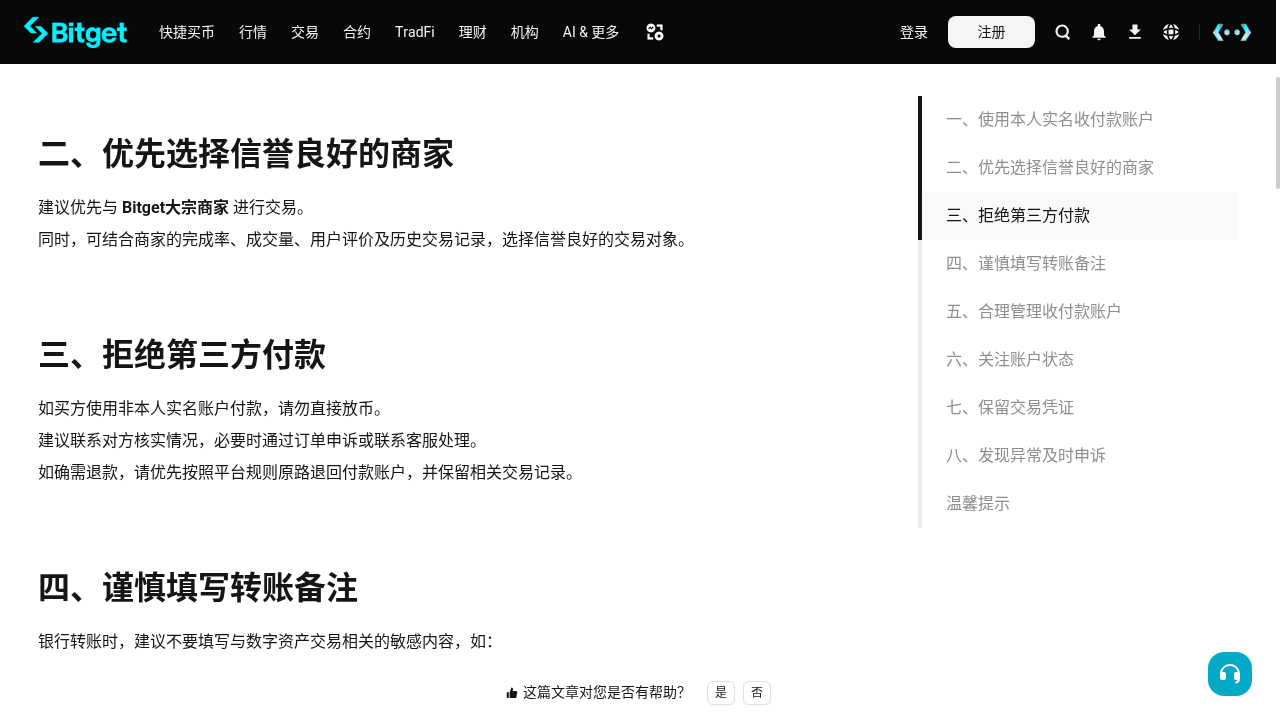The image size is (1280, 720).
Task: Open the TradFi menu
Action: (415, 32)
